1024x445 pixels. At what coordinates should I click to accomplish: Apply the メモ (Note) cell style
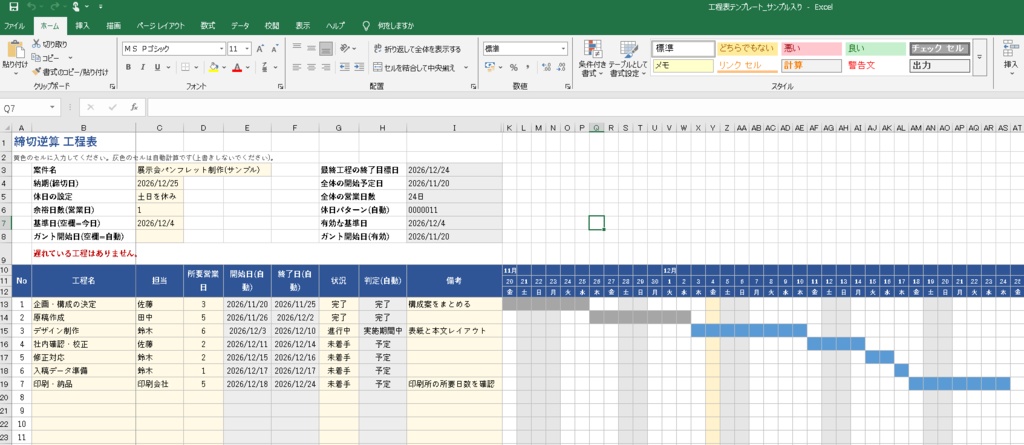tap(682, 65)
